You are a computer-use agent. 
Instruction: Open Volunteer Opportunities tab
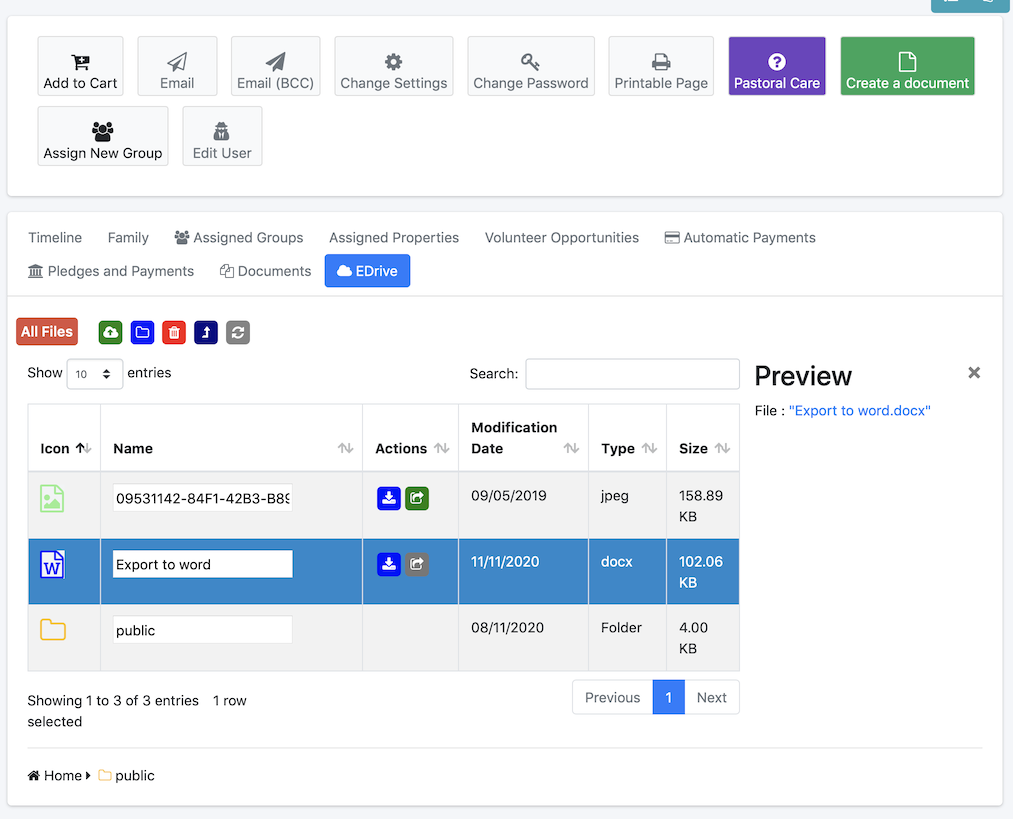(561, 238)
